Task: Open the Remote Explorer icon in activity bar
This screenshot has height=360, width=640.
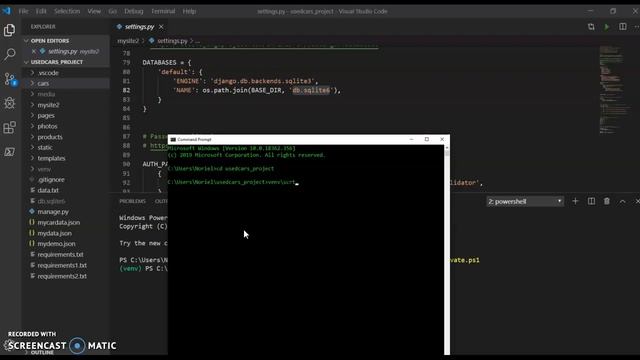Action: (9, 152)
